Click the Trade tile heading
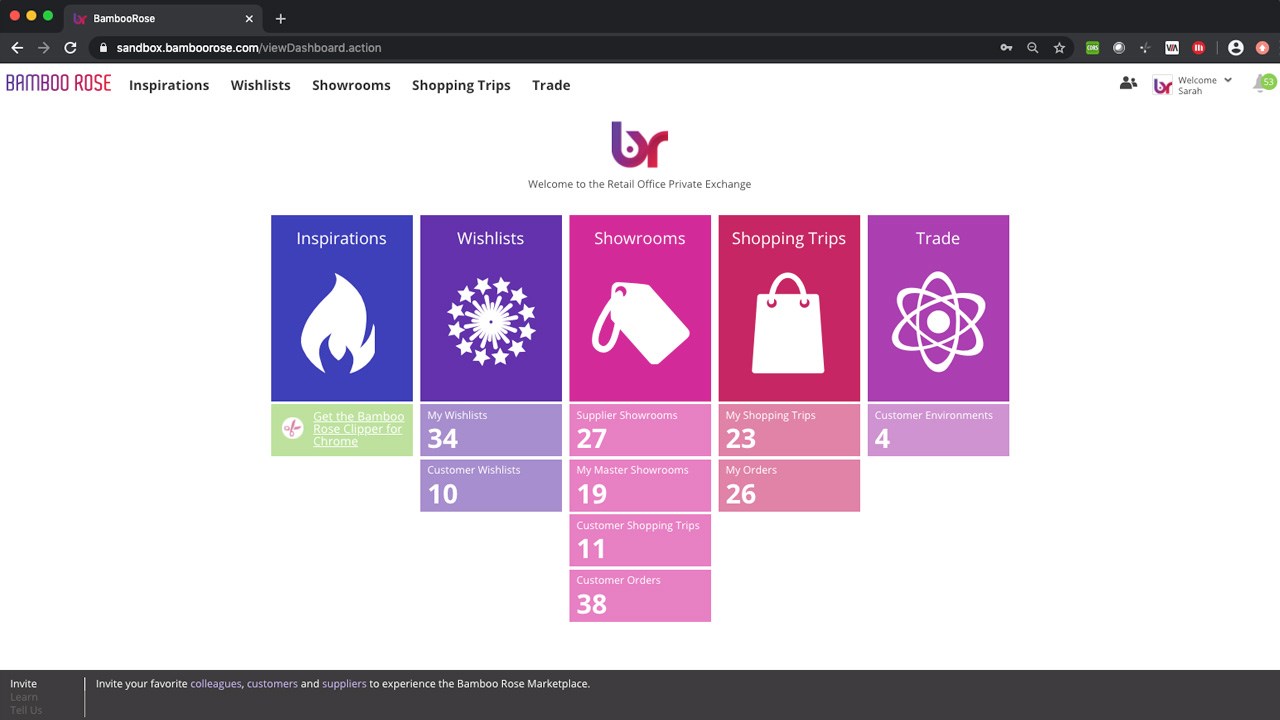The height and width of the screenshot is (720, 1280). tap(938, 238)
